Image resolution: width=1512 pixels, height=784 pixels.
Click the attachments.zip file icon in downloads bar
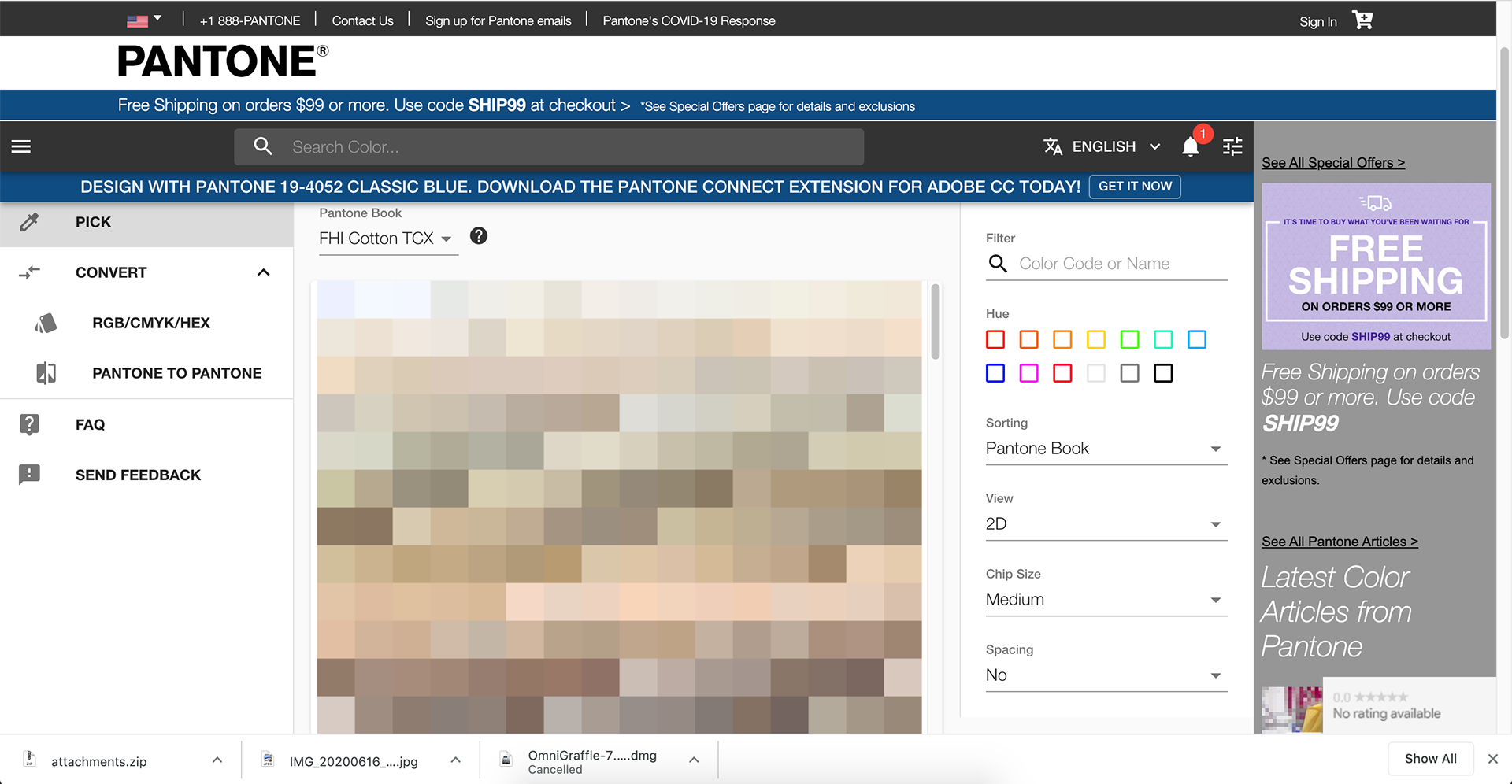(30, 760)
